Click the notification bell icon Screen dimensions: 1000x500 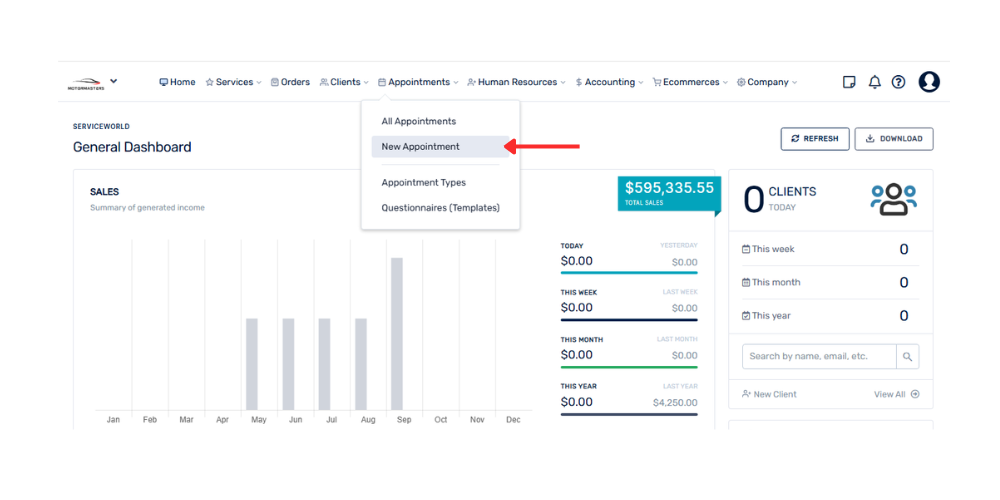[874, 82]
